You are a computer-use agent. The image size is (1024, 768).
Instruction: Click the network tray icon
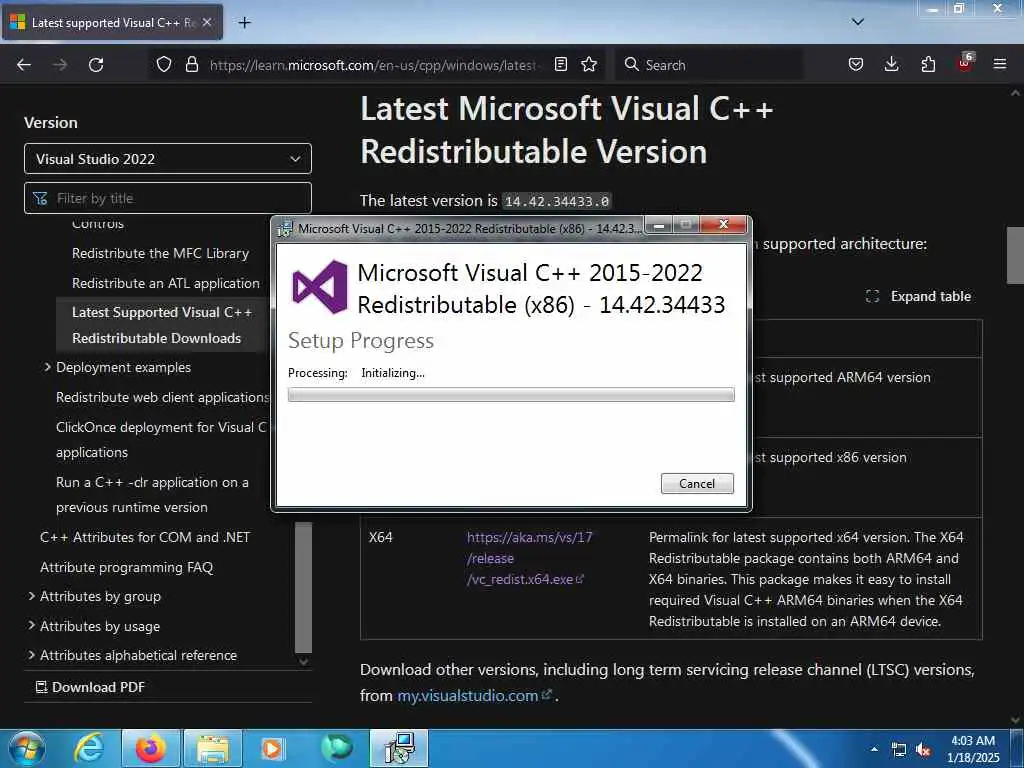899,750
